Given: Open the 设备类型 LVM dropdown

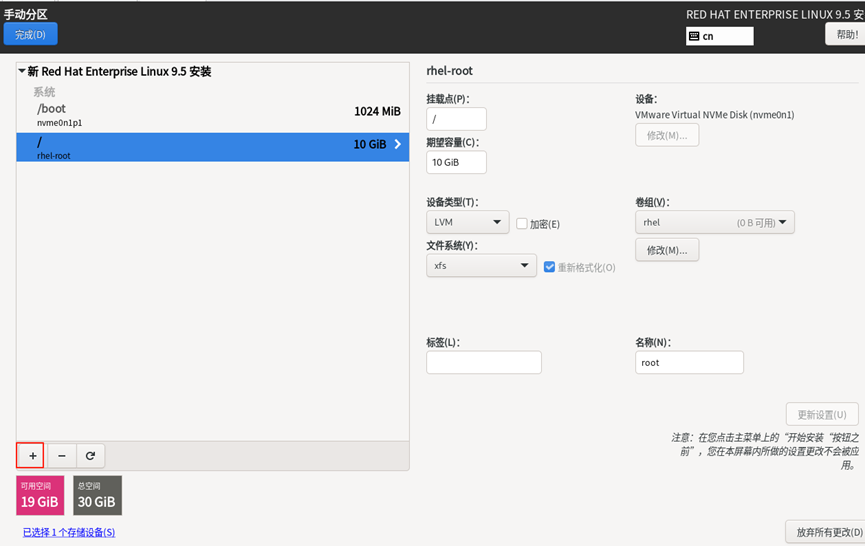Looking at the screenshot, I should (x=467, y=222).
